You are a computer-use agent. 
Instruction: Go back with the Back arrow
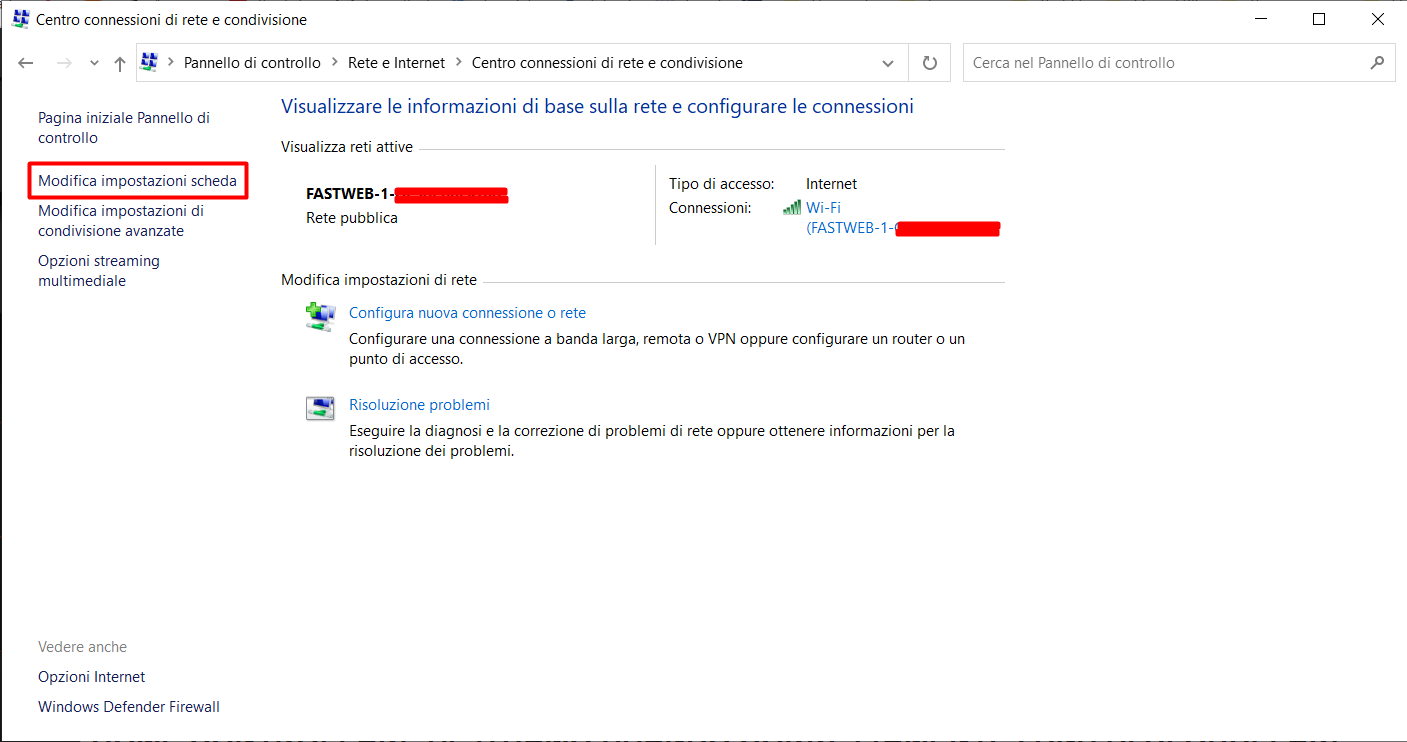[26, 63]
